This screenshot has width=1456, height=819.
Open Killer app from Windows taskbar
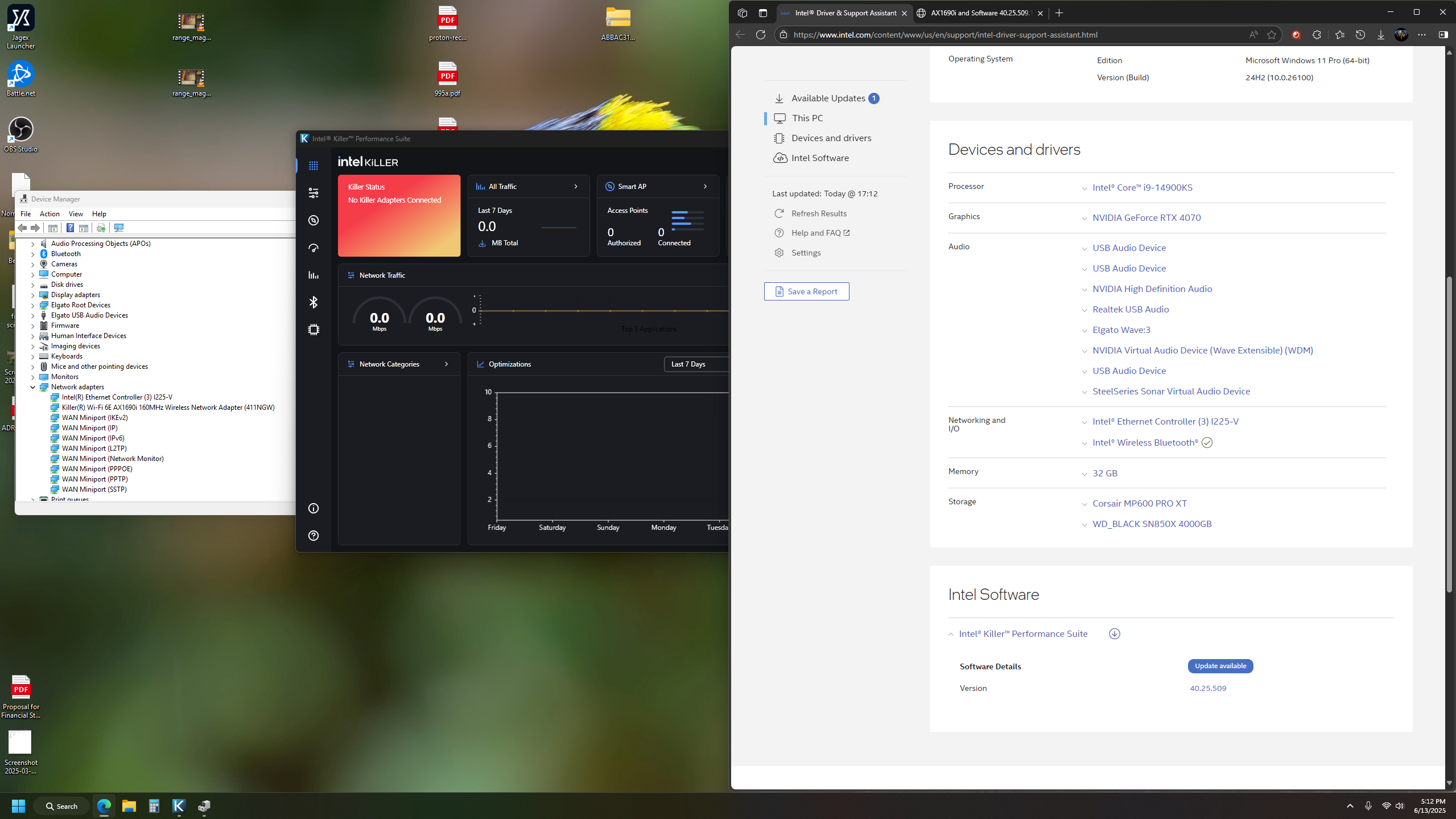click(179, 806)
